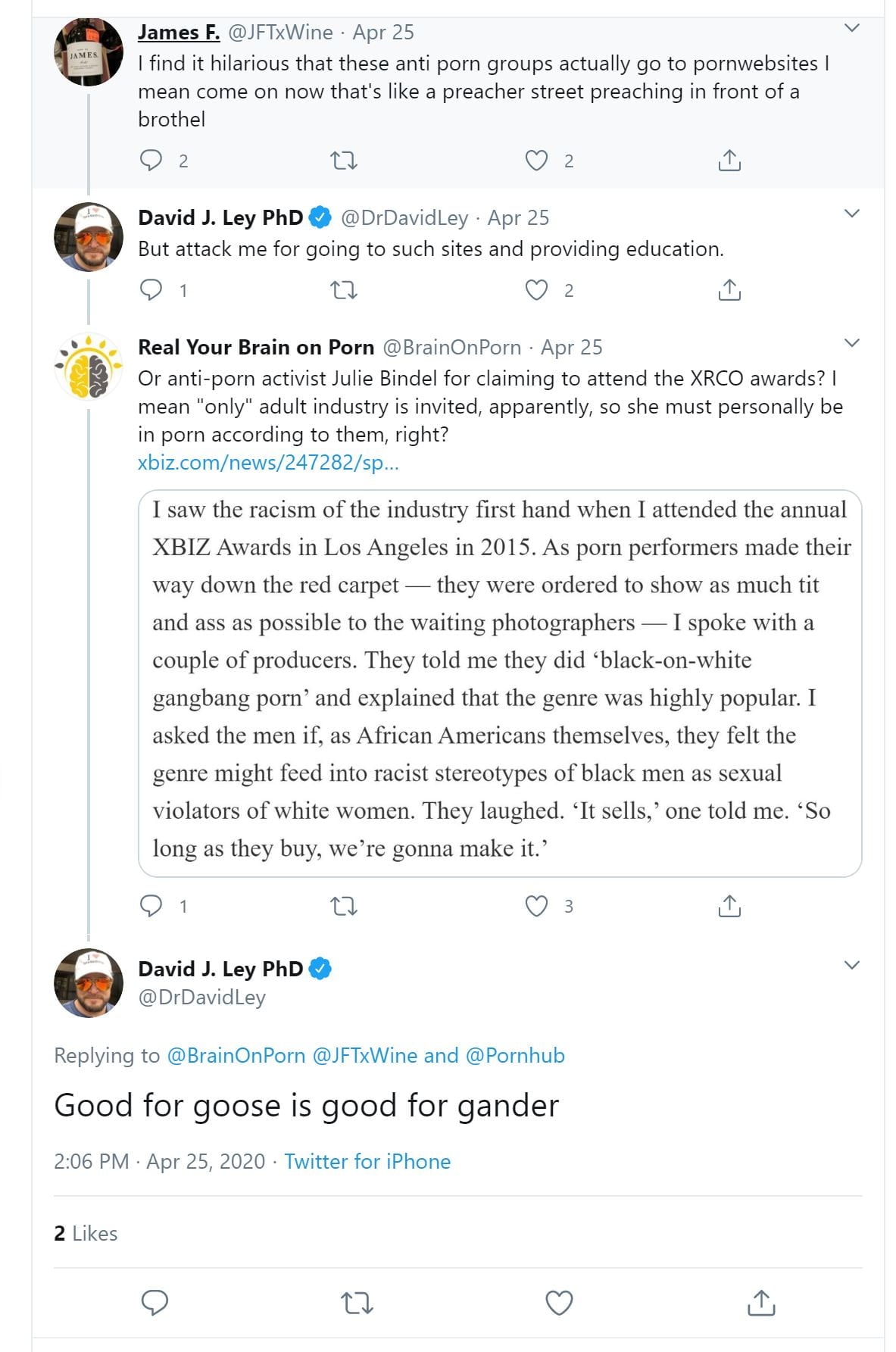Open more options on the BrainOnPorn tweet
Image resolution: width=896 pixels, height=1352 pixels.
[852, 343]
